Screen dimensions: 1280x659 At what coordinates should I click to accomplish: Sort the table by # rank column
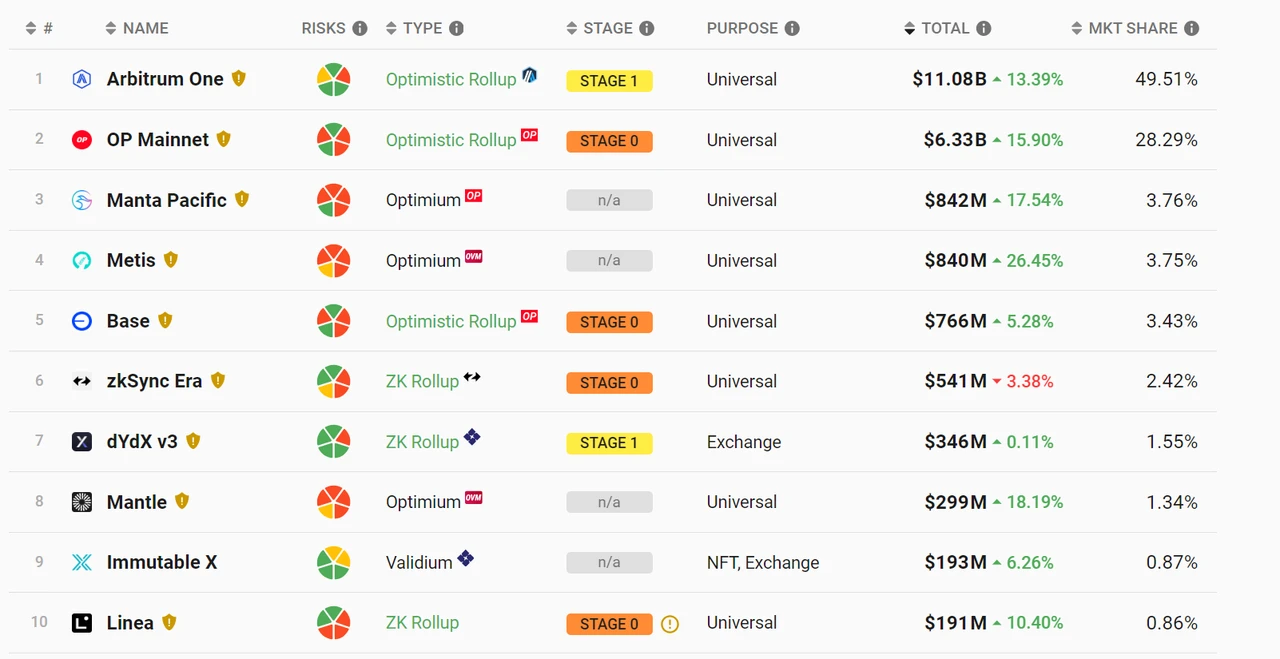39,28
